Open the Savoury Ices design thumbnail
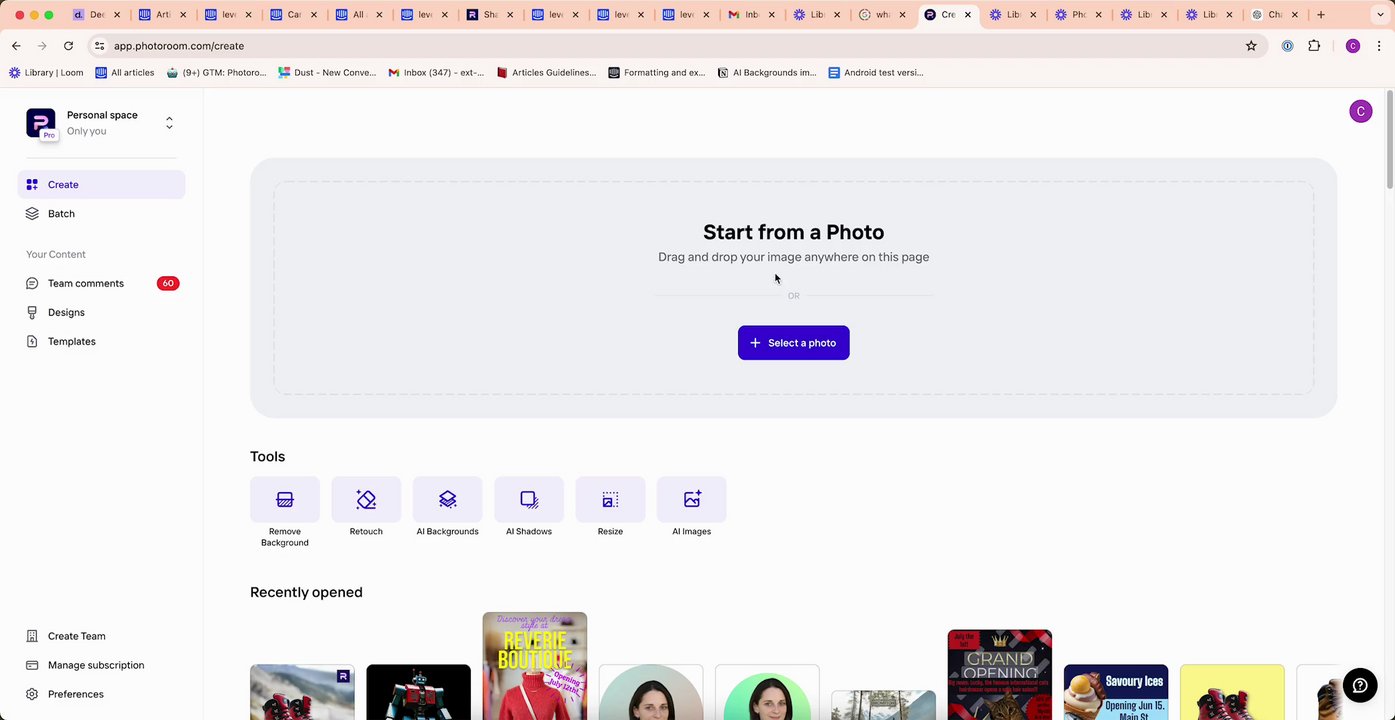Screen dimensions: 1395x720 pos(1116,692)
